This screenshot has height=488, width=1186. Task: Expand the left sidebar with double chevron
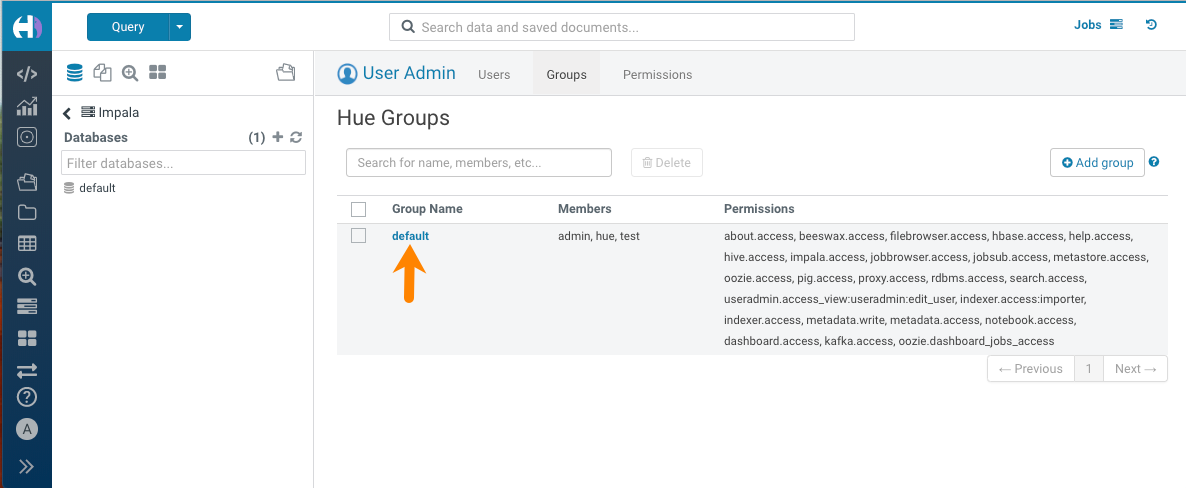point(27,466)
